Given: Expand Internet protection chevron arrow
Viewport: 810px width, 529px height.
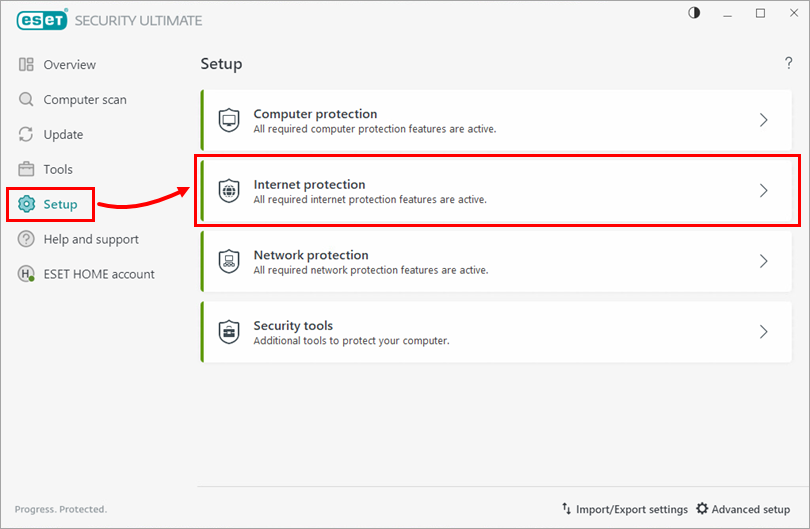Looking at the screenshot, I should tap(763, 191).
